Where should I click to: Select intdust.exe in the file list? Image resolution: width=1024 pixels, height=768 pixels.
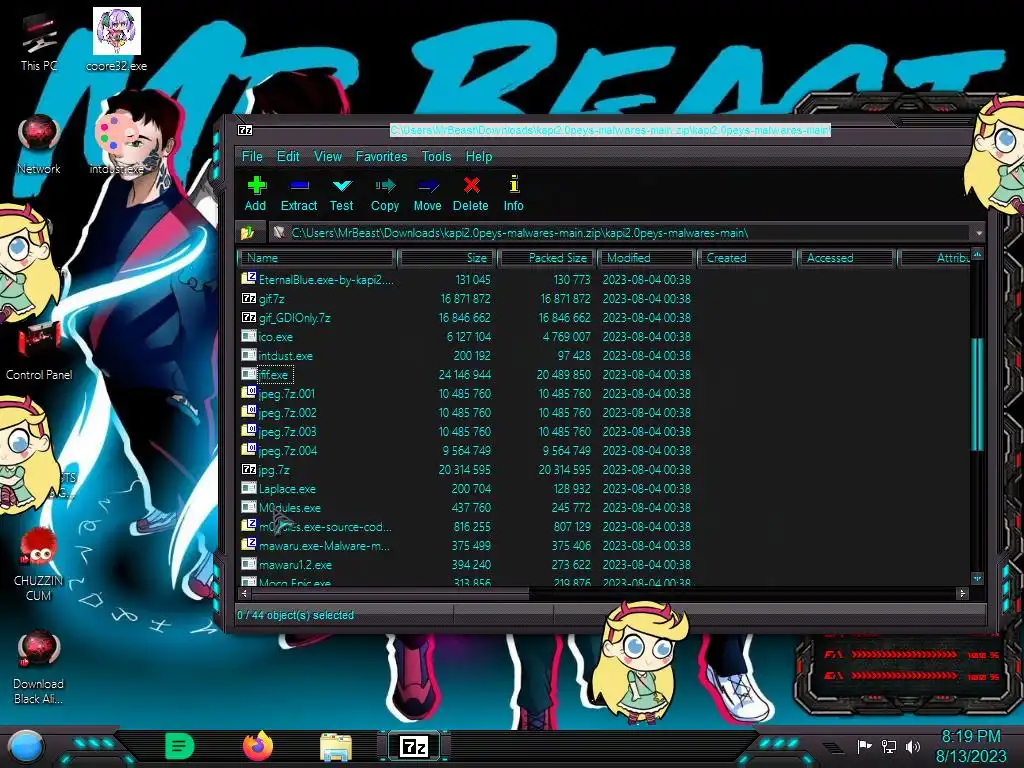pyautogui.click(x=466, y=355)
